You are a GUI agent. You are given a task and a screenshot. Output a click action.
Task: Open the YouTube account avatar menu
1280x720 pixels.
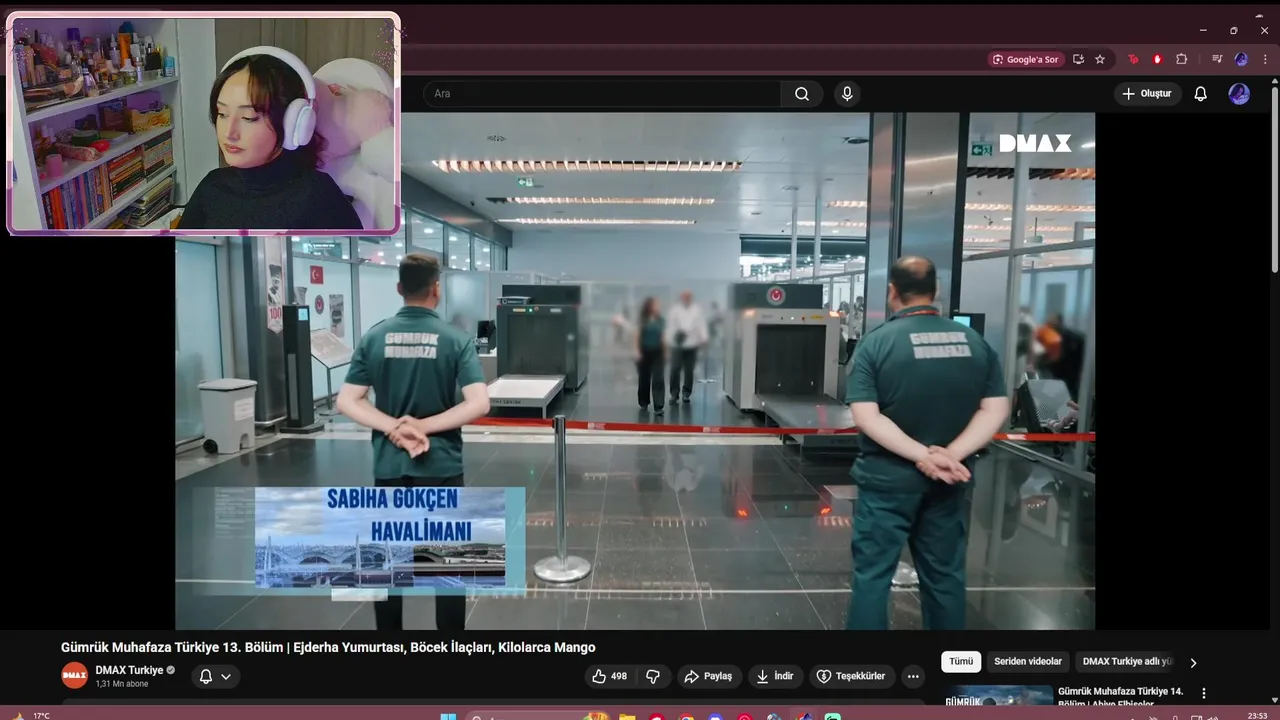coord(1239,94)
